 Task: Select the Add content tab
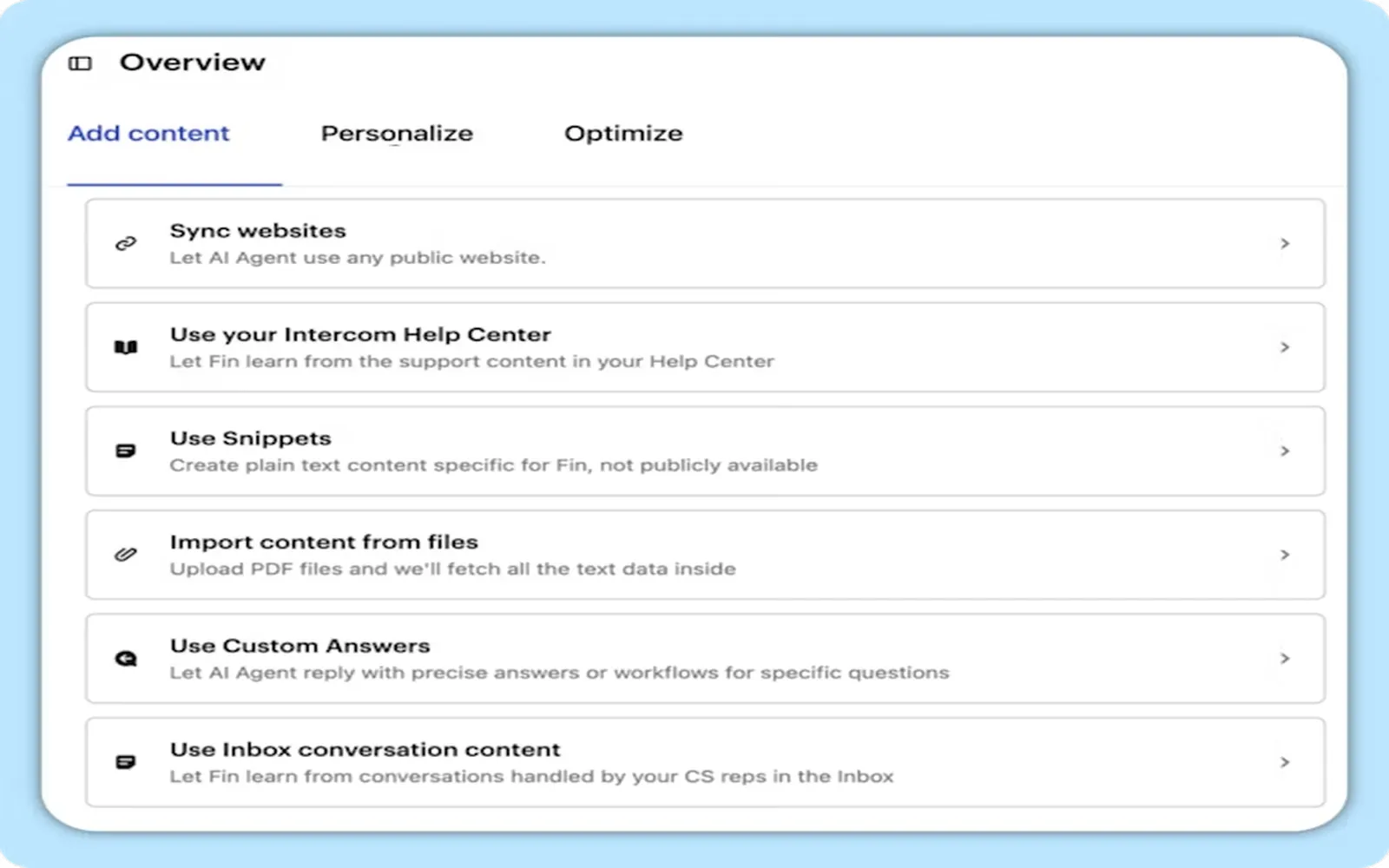[148, 134]
